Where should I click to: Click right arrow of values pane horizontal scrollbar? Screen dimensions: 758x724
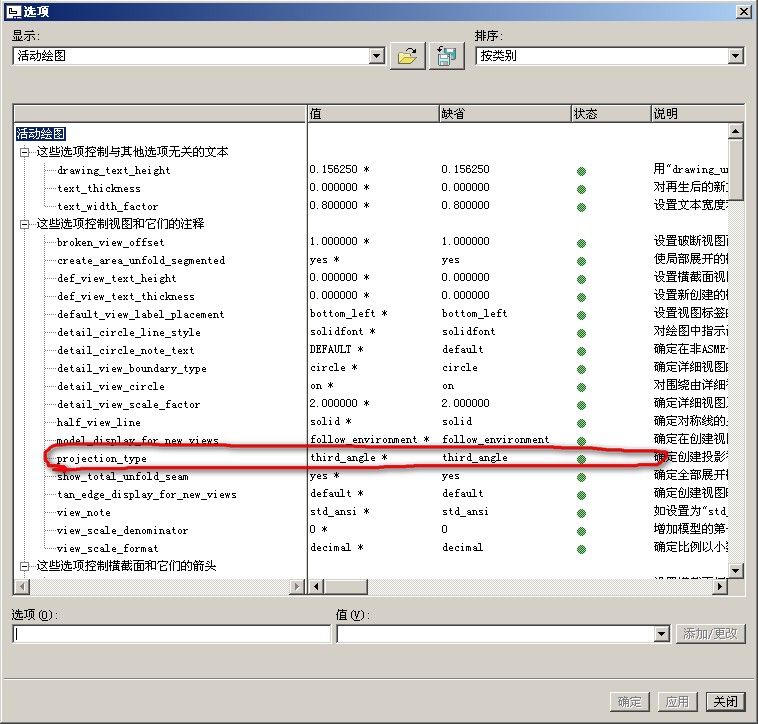720,587
